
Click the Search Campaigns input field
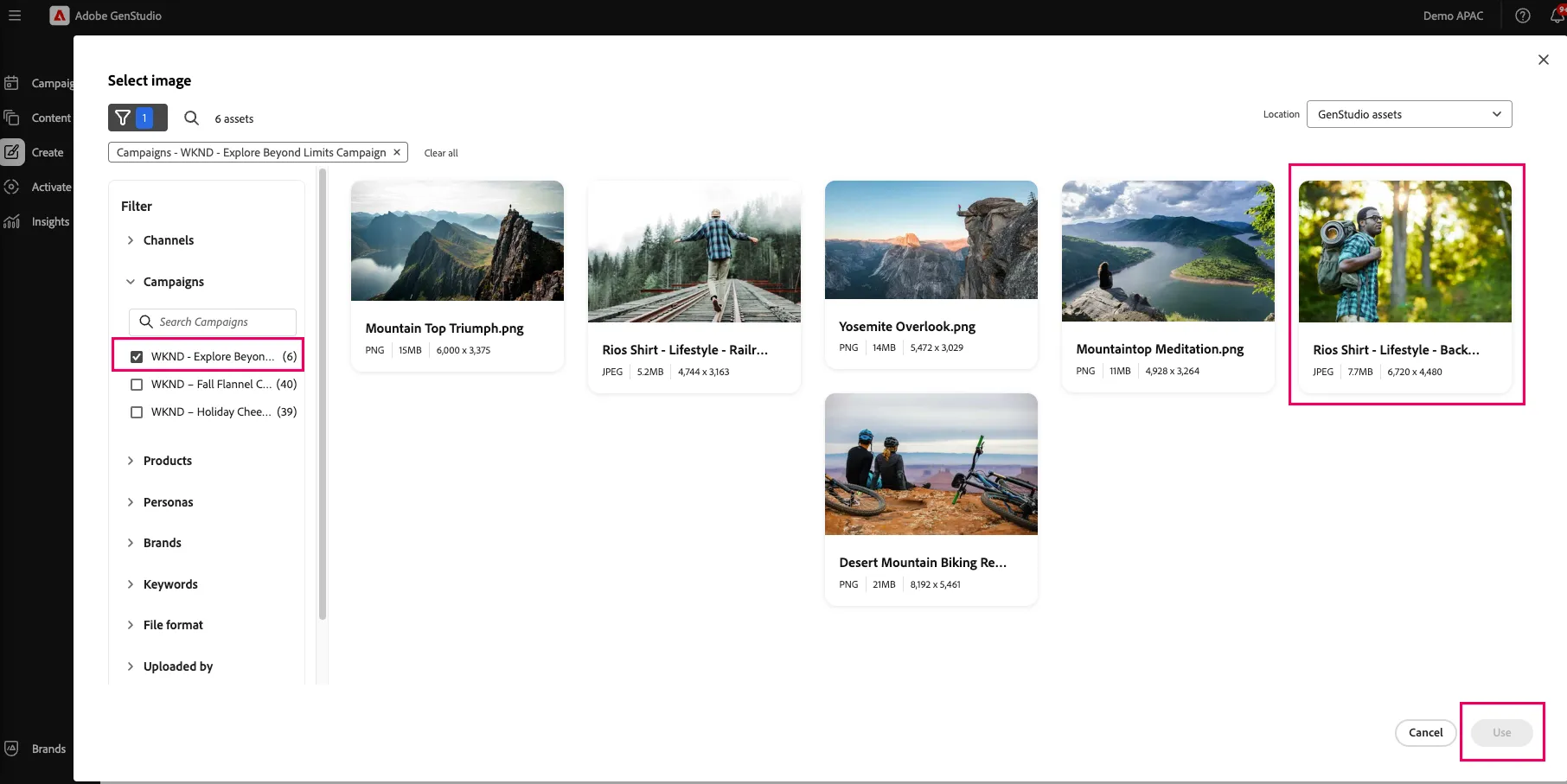click(x=213, y=322)
